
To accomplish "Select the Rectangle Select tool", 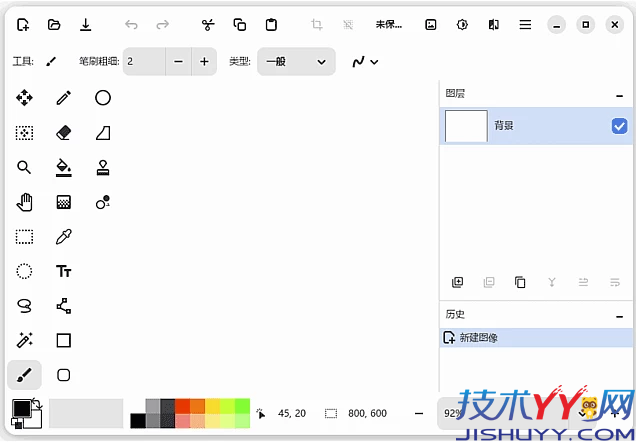I will click(24, 237).
